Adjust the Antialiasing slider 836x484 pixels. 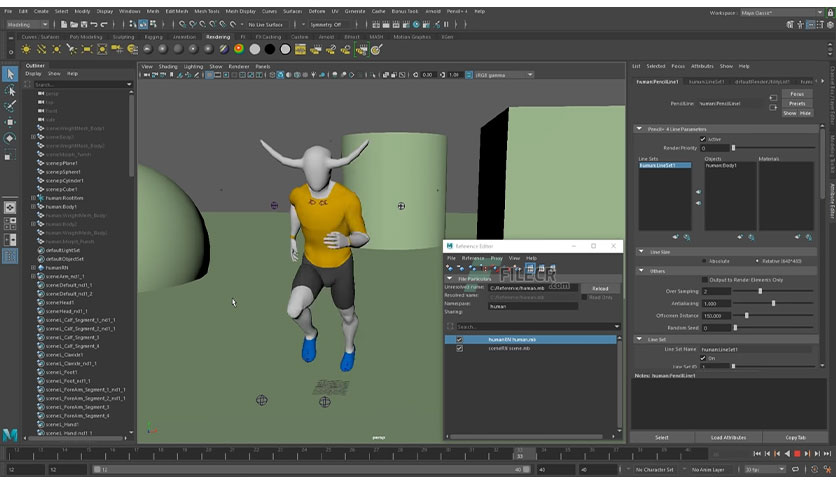click(x=773, y=303)
